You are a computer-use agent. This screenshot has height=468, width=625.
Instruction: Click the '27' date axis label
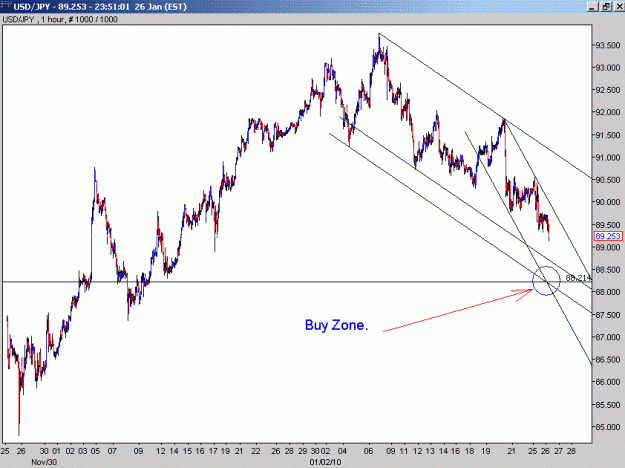click(x=558, y=451)
